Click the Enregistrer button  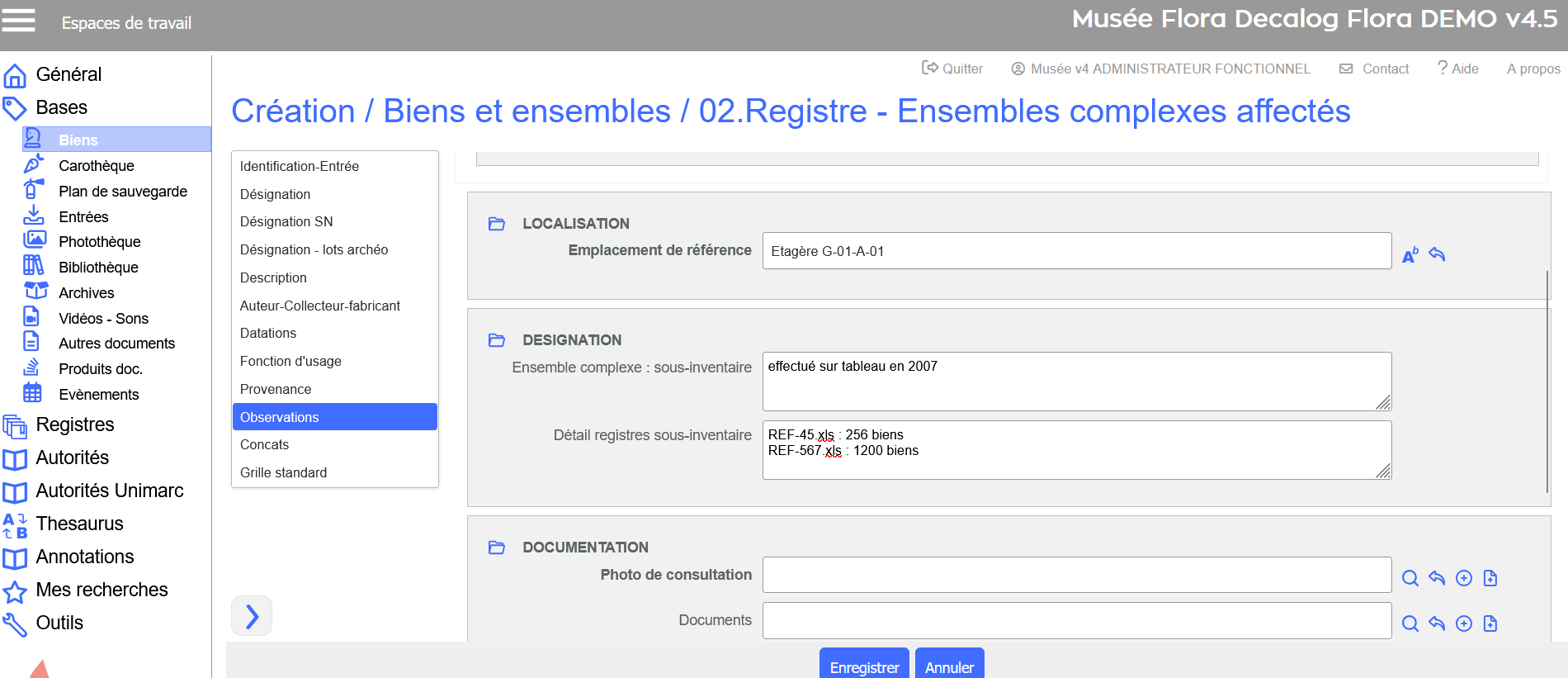click(x=863, y=666)
